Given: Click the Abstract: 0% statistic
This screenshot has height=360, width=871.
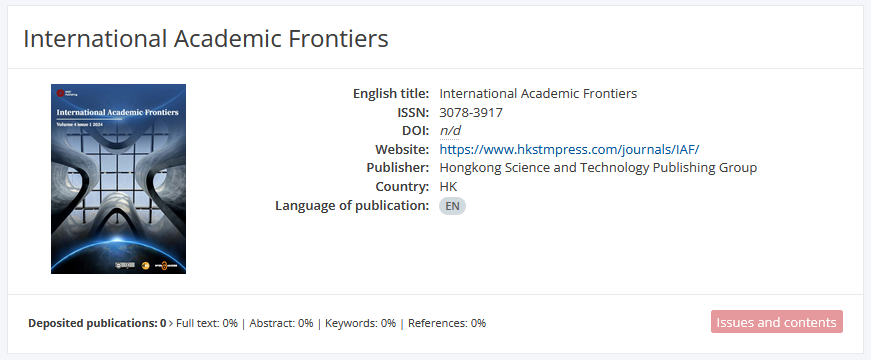Looking at the screenshot, I should pos(281,323).
